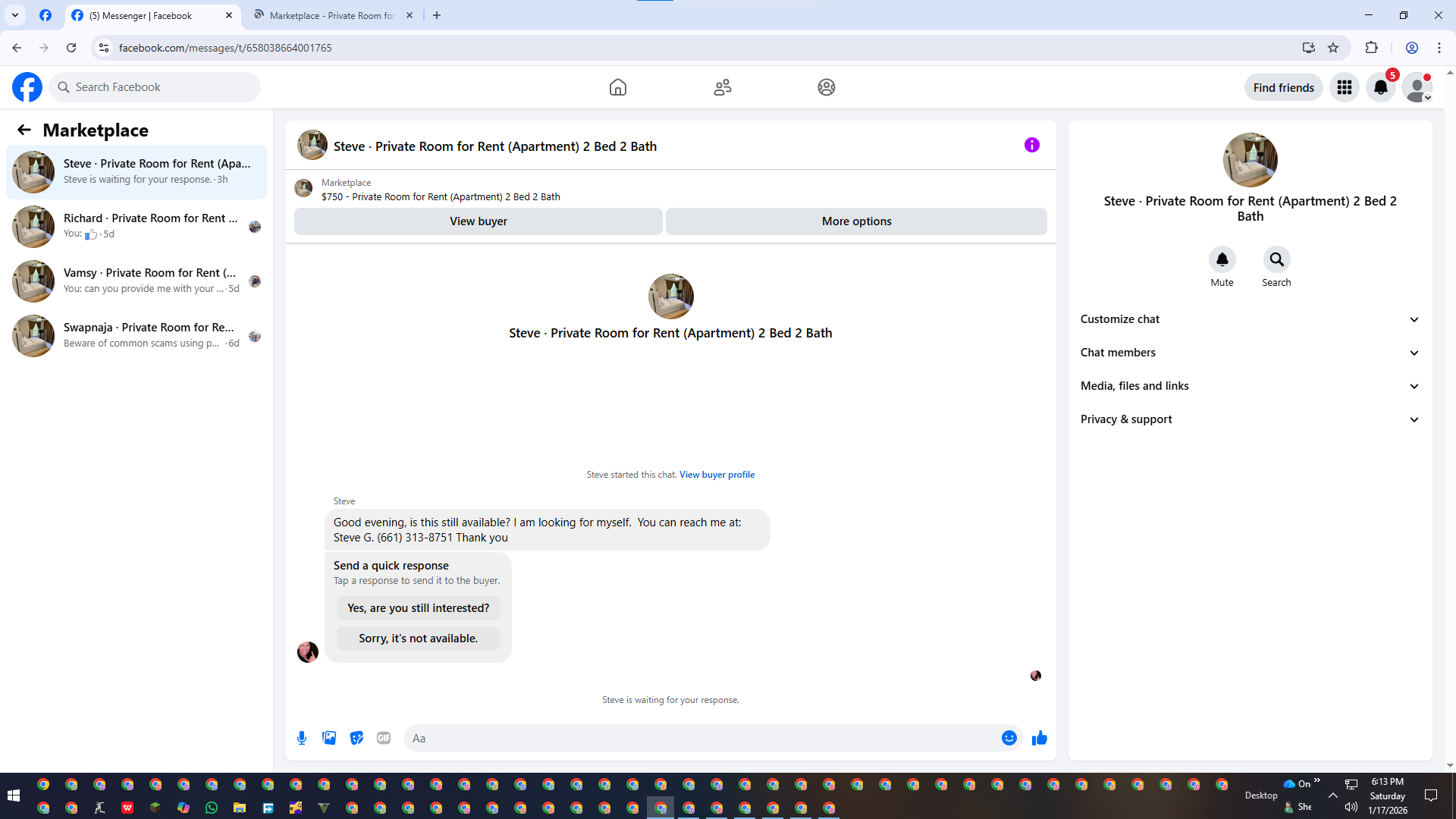Click the voice clip microphone icon
Image resolution: width=1456 pixels, height=819 pixels.
[302, 738]
